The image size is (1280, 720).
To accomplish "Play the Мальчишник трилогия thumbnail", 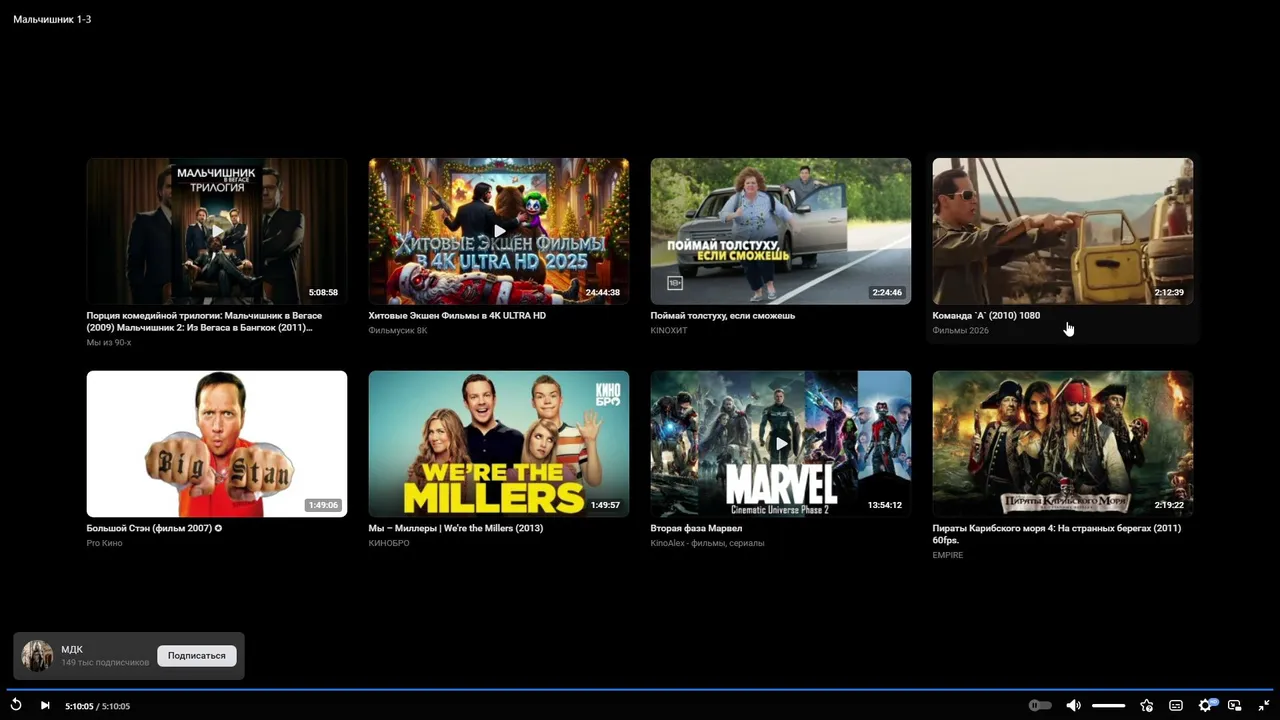I will [217, 231].
